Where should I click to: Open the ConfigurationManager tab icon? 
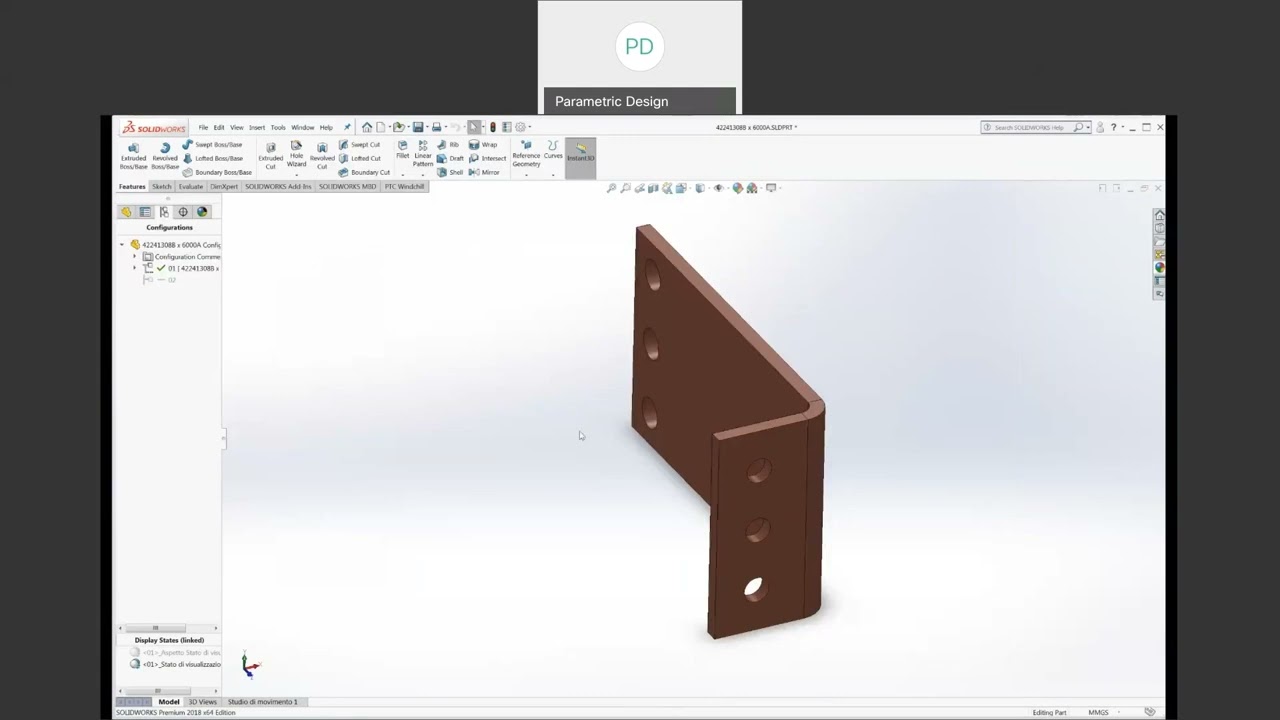tap(164, 212)
